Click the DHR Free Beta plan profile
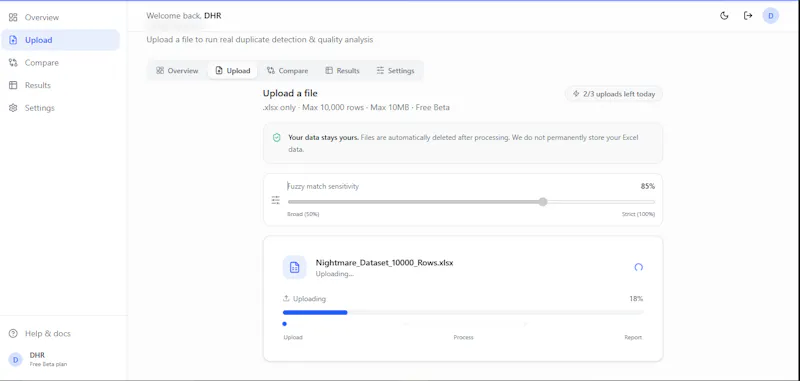 tap(38, 359)
